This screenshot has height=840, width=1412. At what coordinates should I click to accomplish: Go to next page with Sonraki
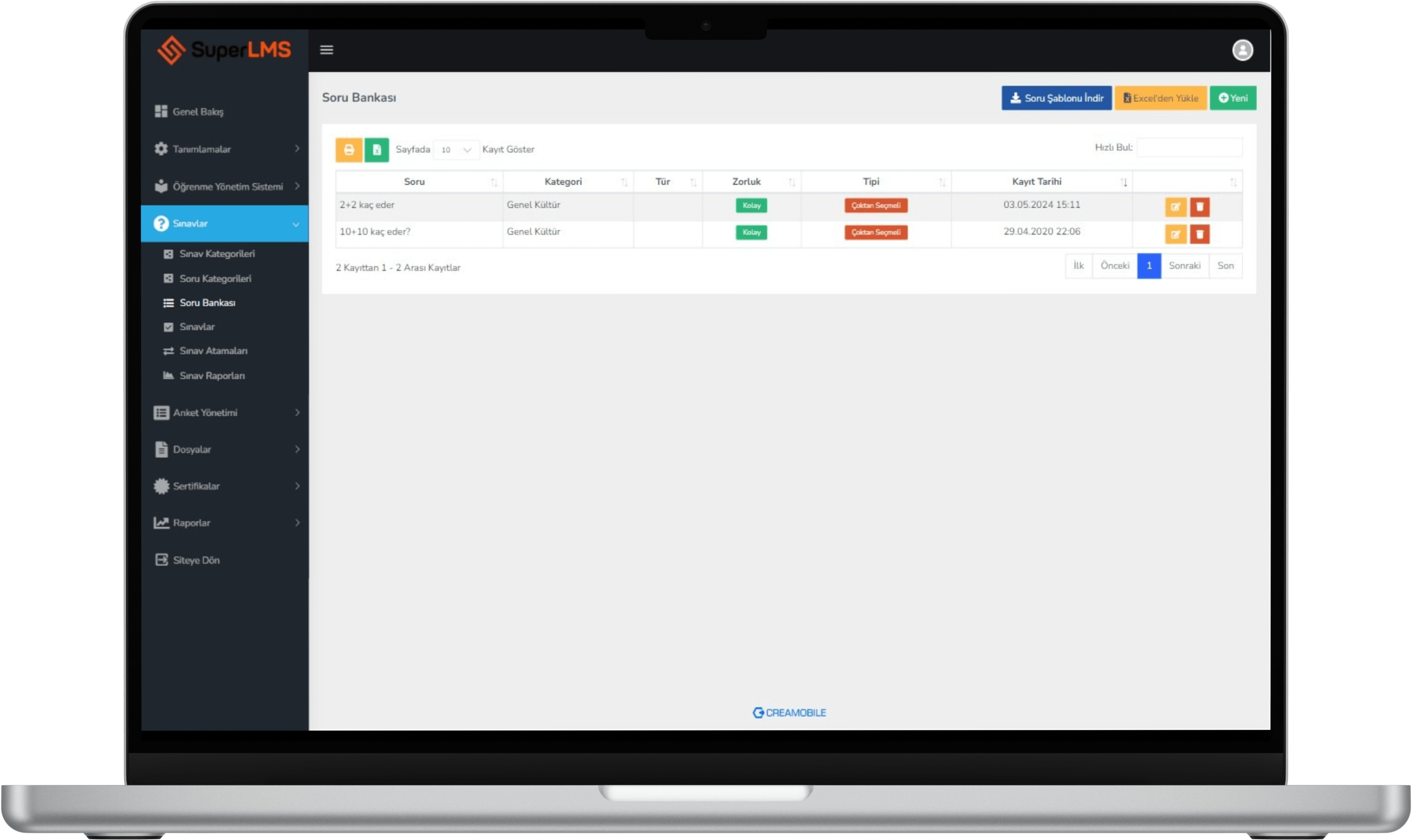point(1184,265)
